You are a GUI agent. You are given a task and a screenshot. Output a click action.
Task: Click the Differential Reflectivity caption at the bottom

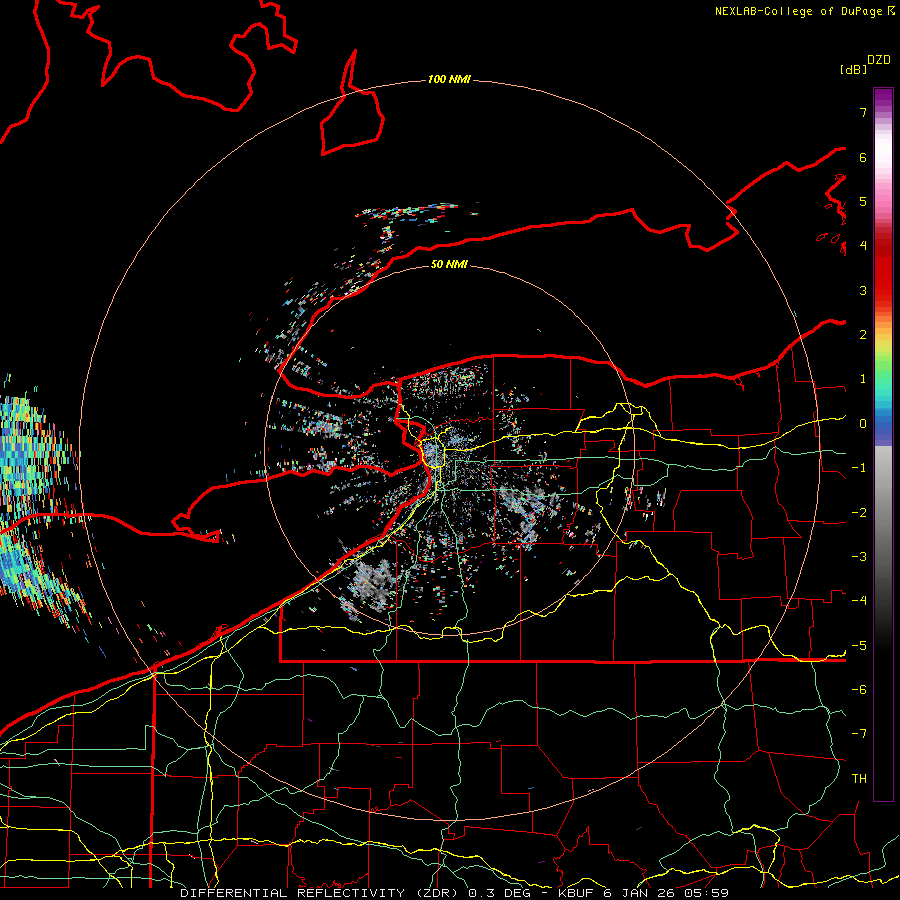[x=454, y=893]
